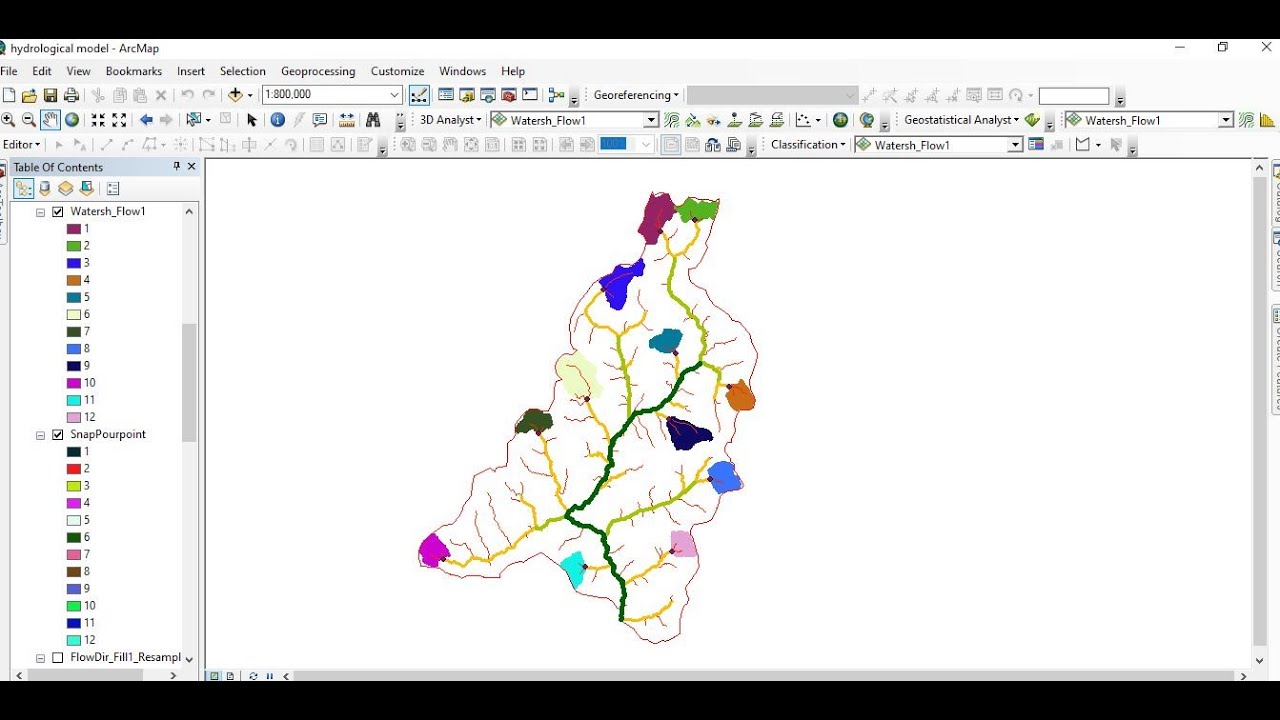Open the Editor menu dropdown

click(x=22, y=144)
